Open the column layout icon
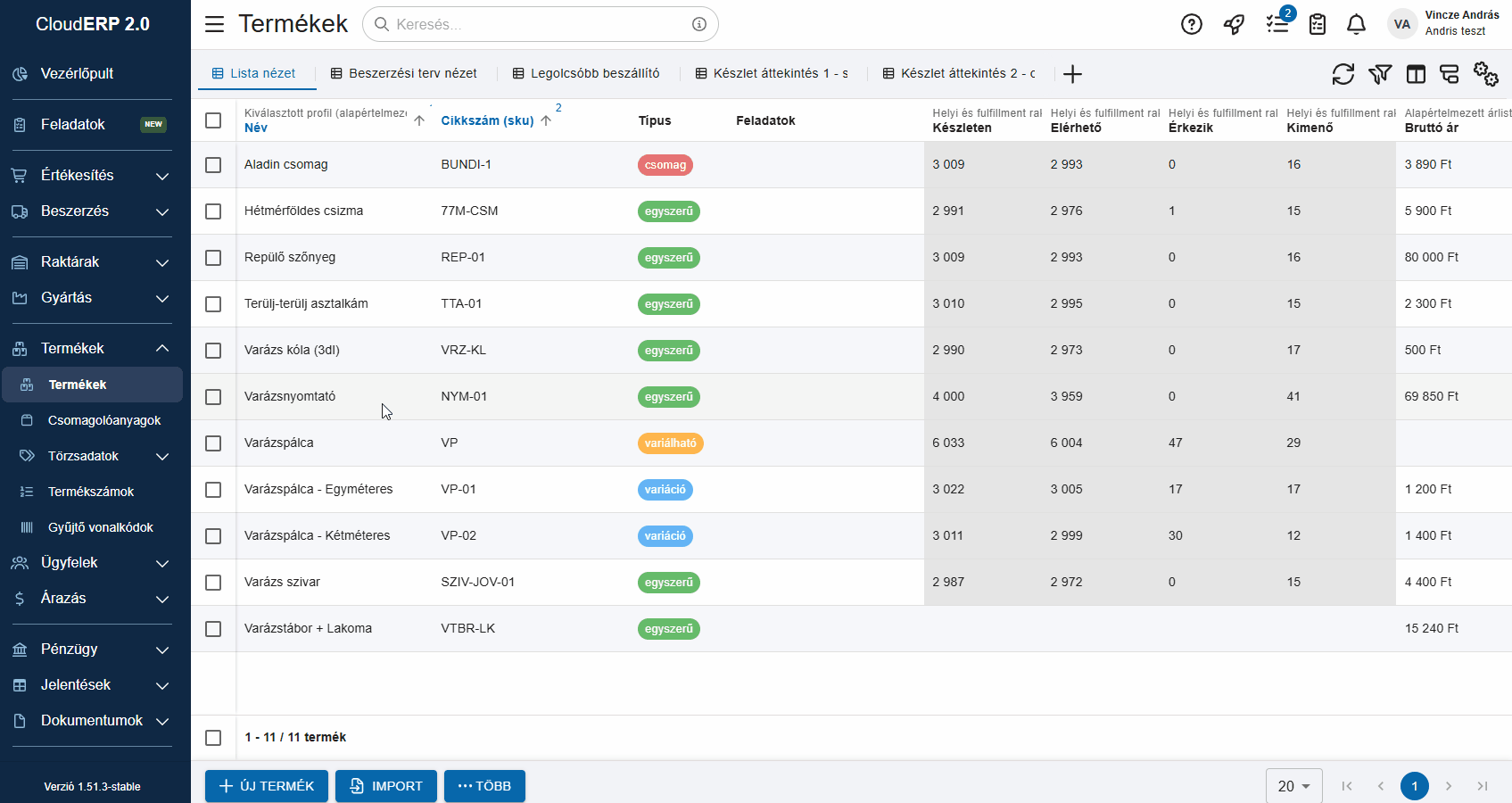This screenshot has height=803, width=1512. (1416, 74)
